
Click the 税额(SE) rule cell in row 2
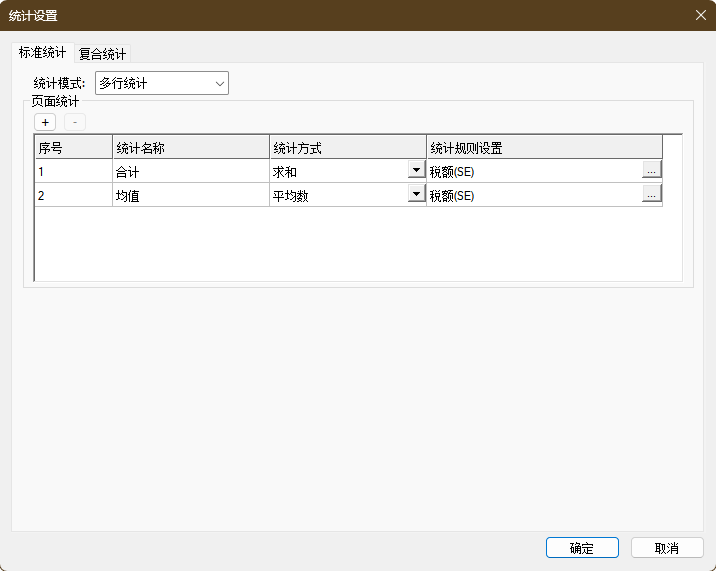[532, 196]
